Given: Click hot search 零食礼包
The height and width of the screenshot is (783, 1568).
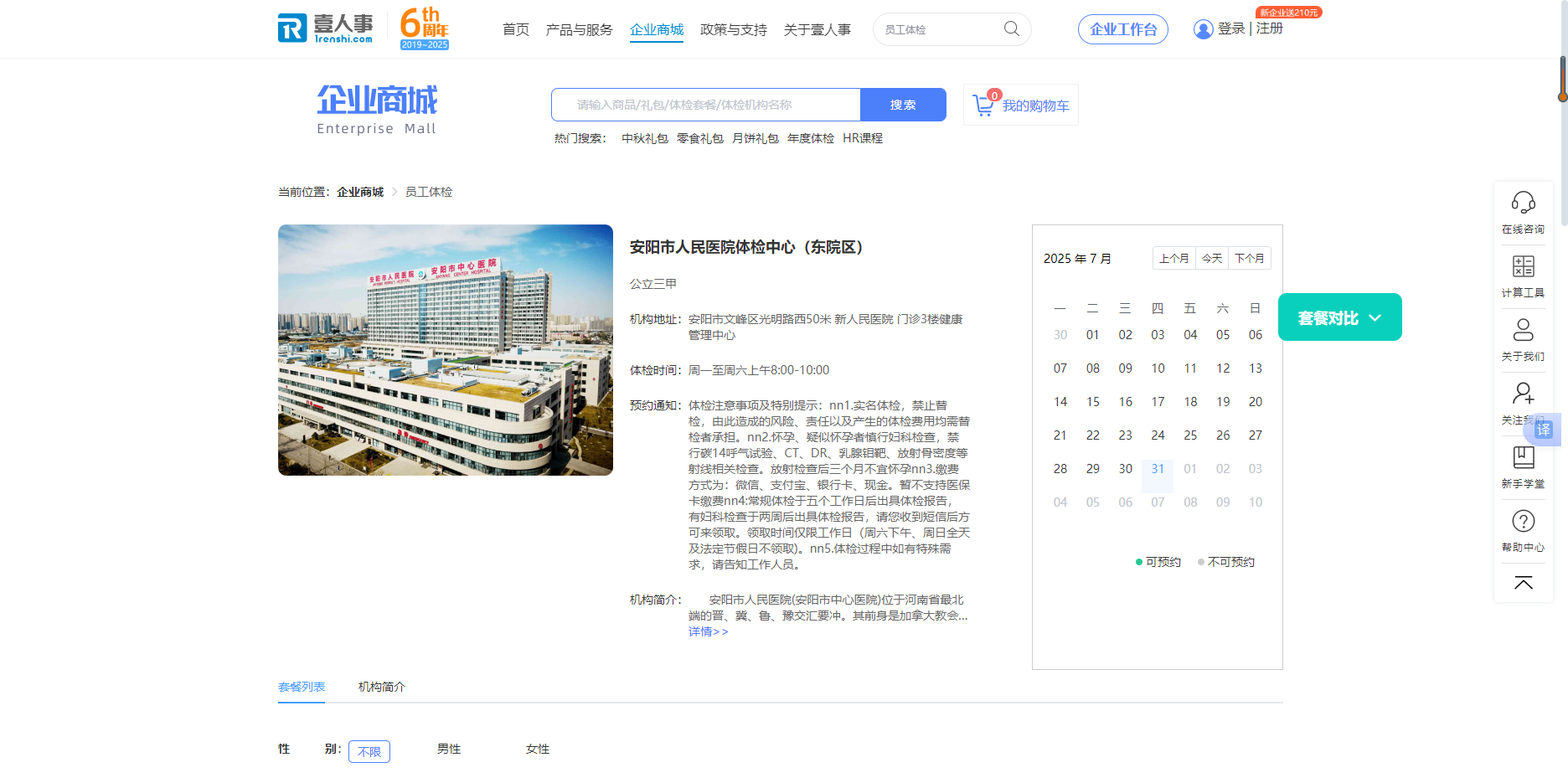Looking at the screenshot, I should point(700,138).
